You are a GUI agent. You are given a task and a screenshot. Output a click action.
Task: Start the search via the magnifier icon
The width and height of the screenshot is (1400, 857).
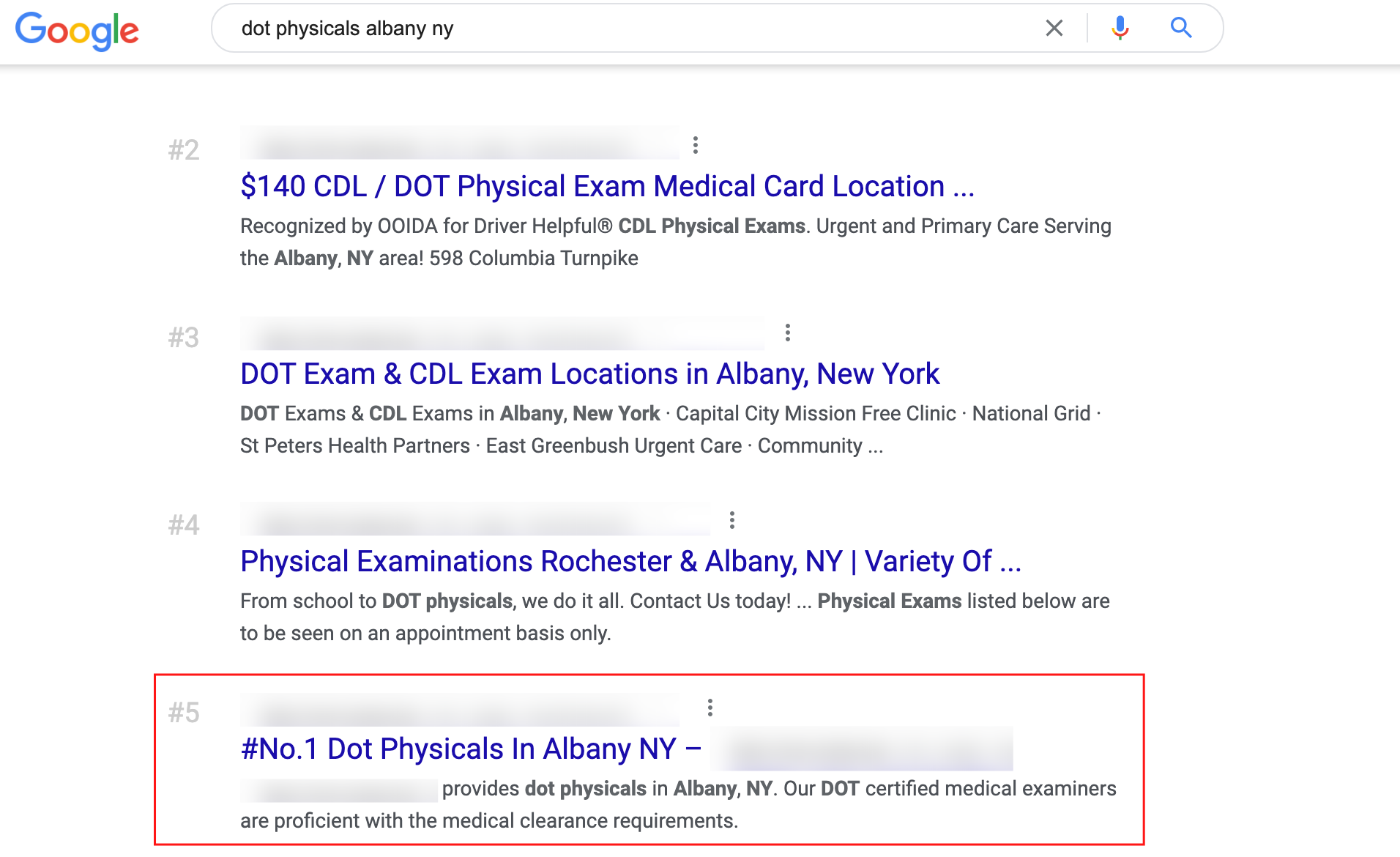[1180, 28]
